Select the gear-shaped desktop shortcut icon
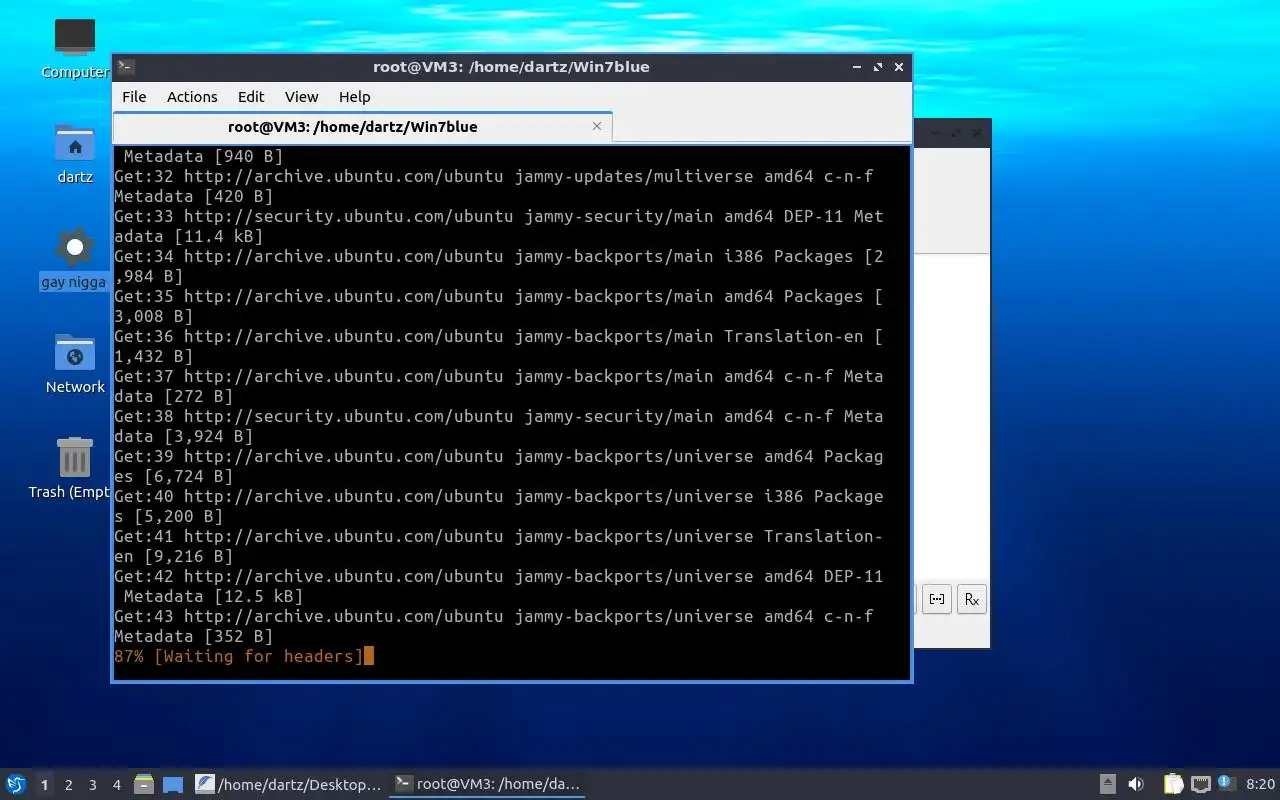This screenshot has height=800, width=1280. pyautogui.click(x=75, y=248)
